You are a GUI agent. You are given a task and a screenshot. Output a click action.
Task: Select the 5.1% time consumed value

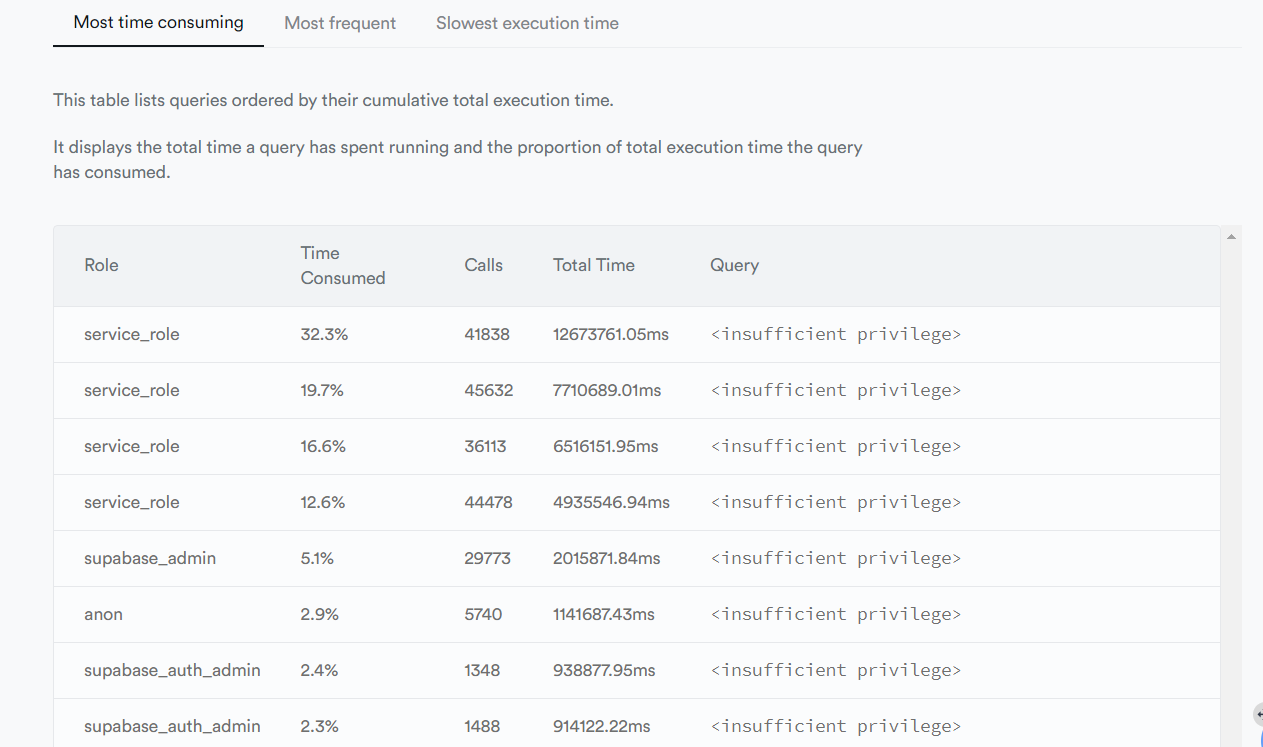tap(317, 558)
